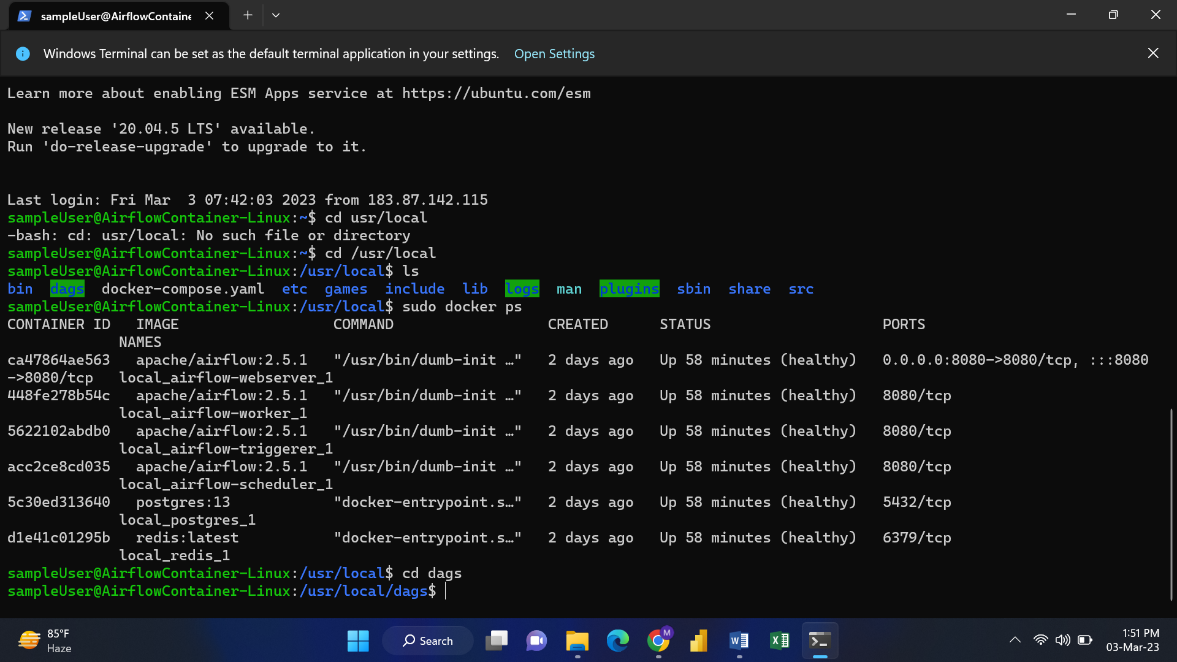This screenshot has height=662, width=1177.
Task: Click container ID 'acc2ce8cd035'
Action: coord(59,467)
